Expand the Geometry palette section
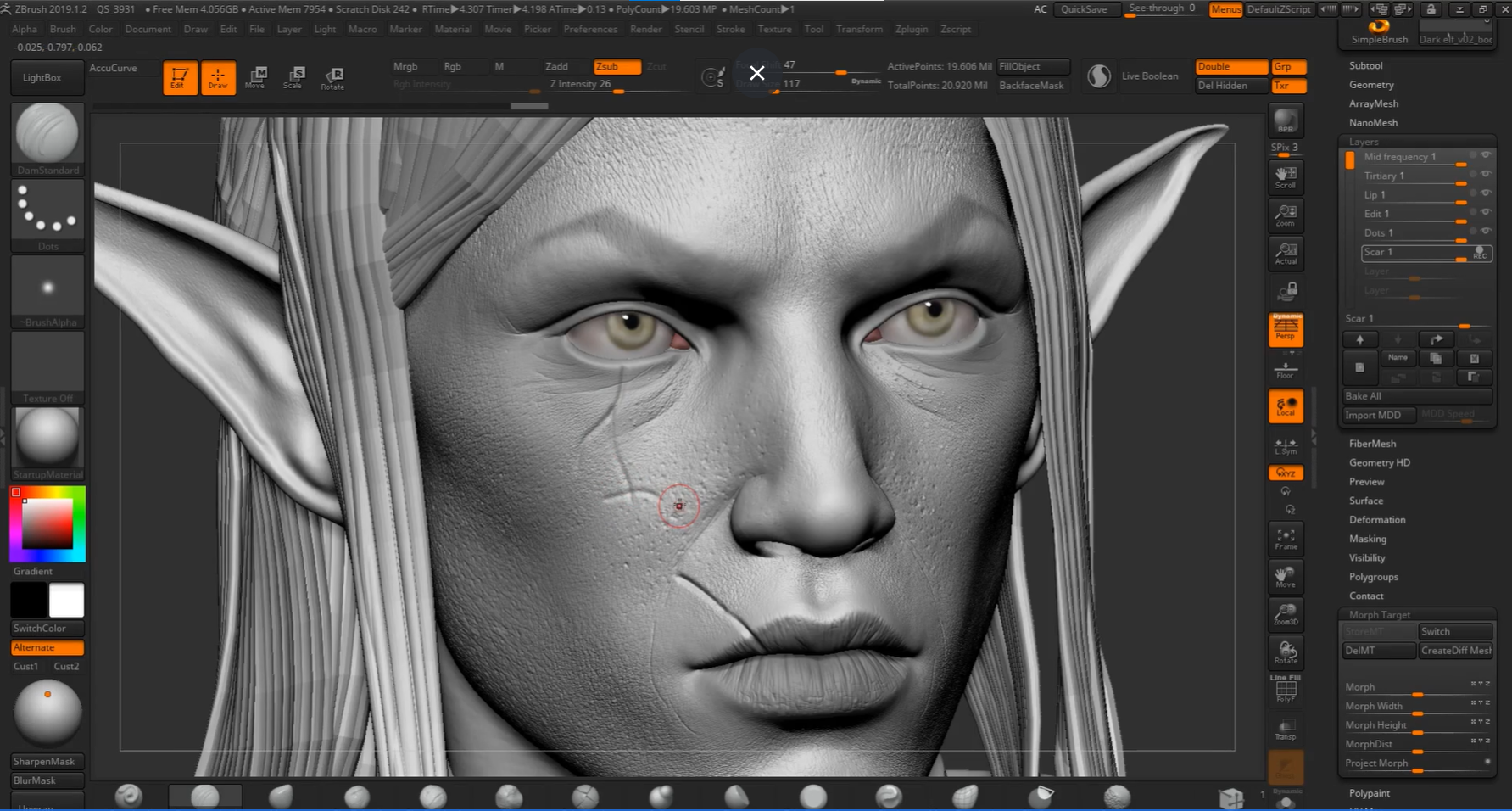The width and height of the screenshot is (1512, 811). pyautogui.click(x=1371, y=85)
